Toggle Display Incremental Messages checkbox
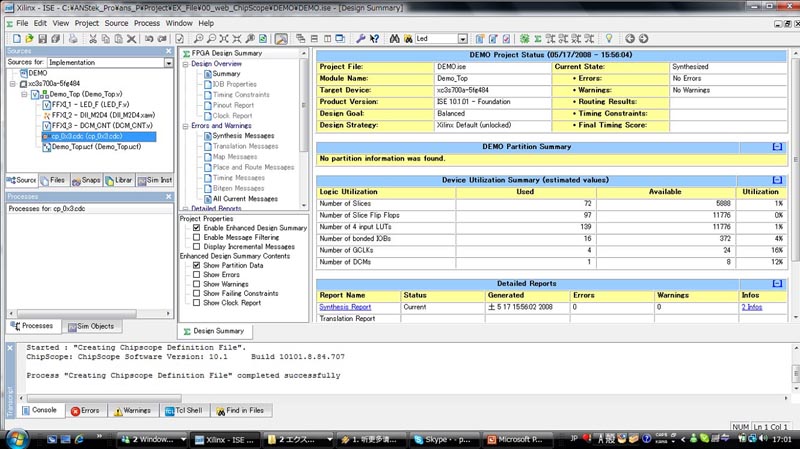800x449 pixels. (x=196, y=246)
